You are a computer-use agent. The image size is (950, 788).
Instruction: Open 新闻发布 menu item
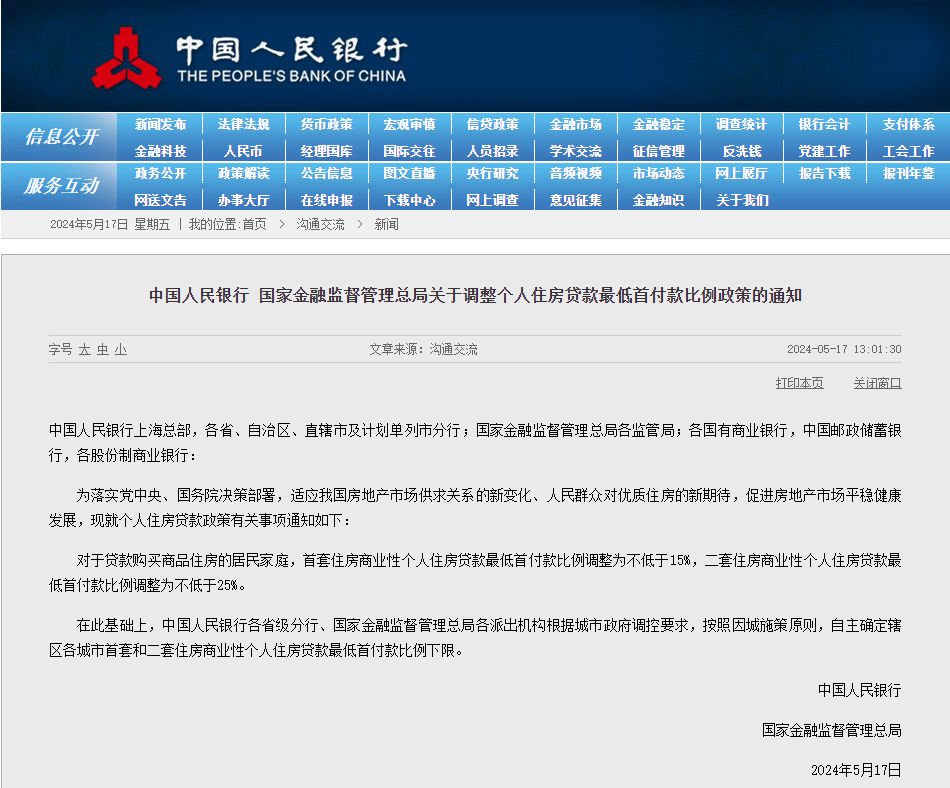tap(160, 124)
